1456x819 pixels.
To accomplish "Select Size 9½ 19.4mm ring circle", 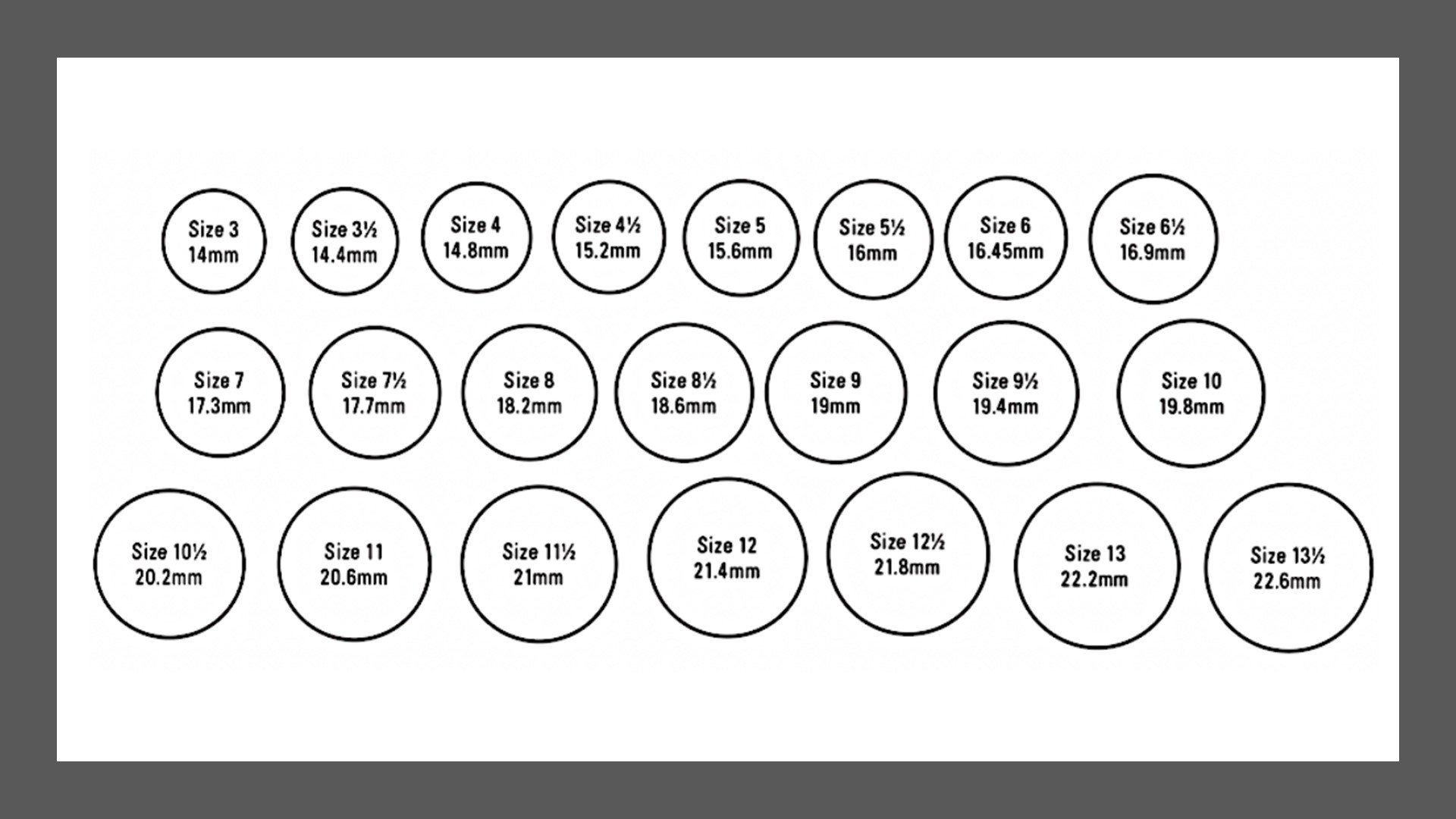I will coord(1005,391).
